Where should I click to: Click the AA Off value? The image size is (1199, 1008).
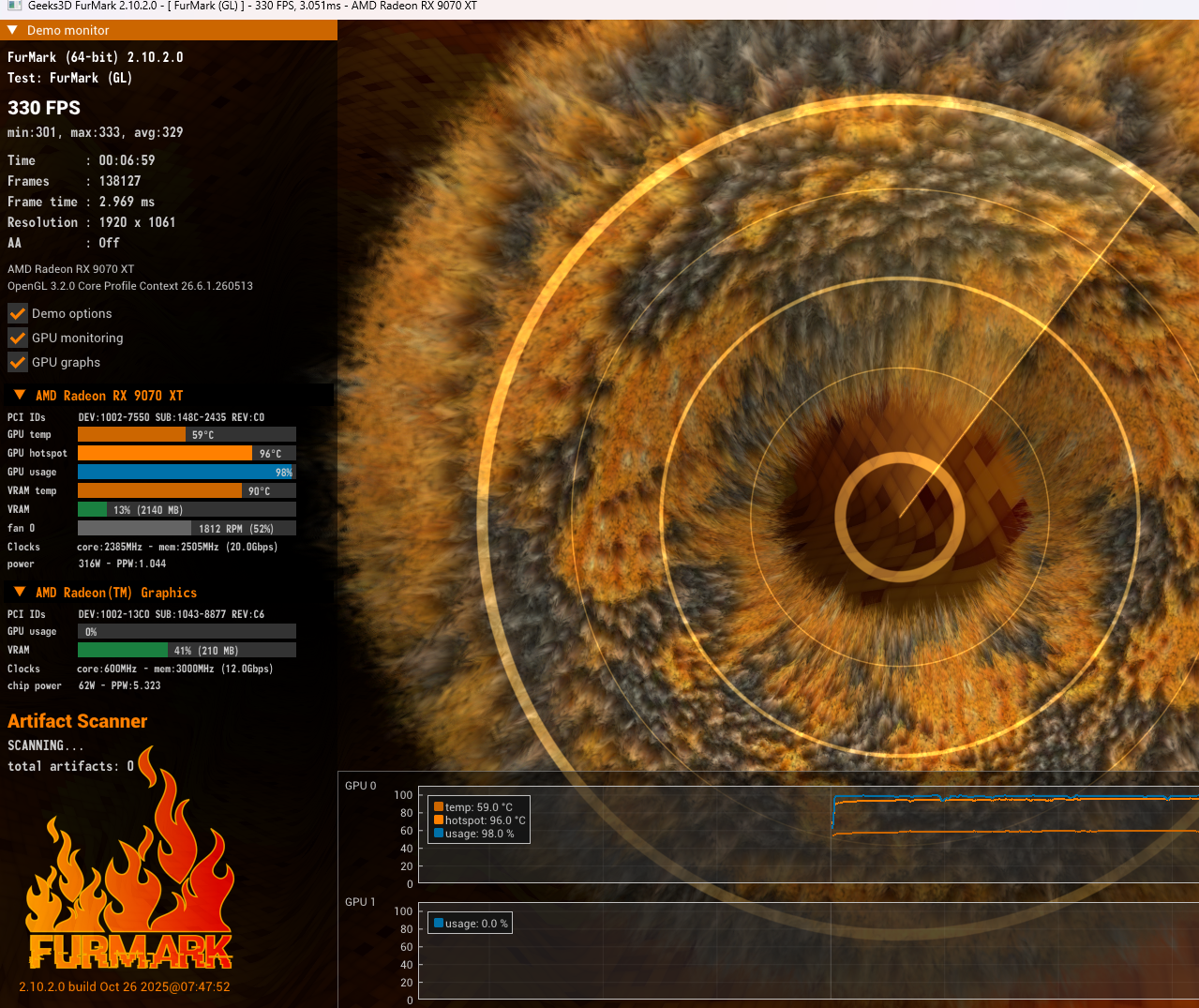tap(110, 243)
